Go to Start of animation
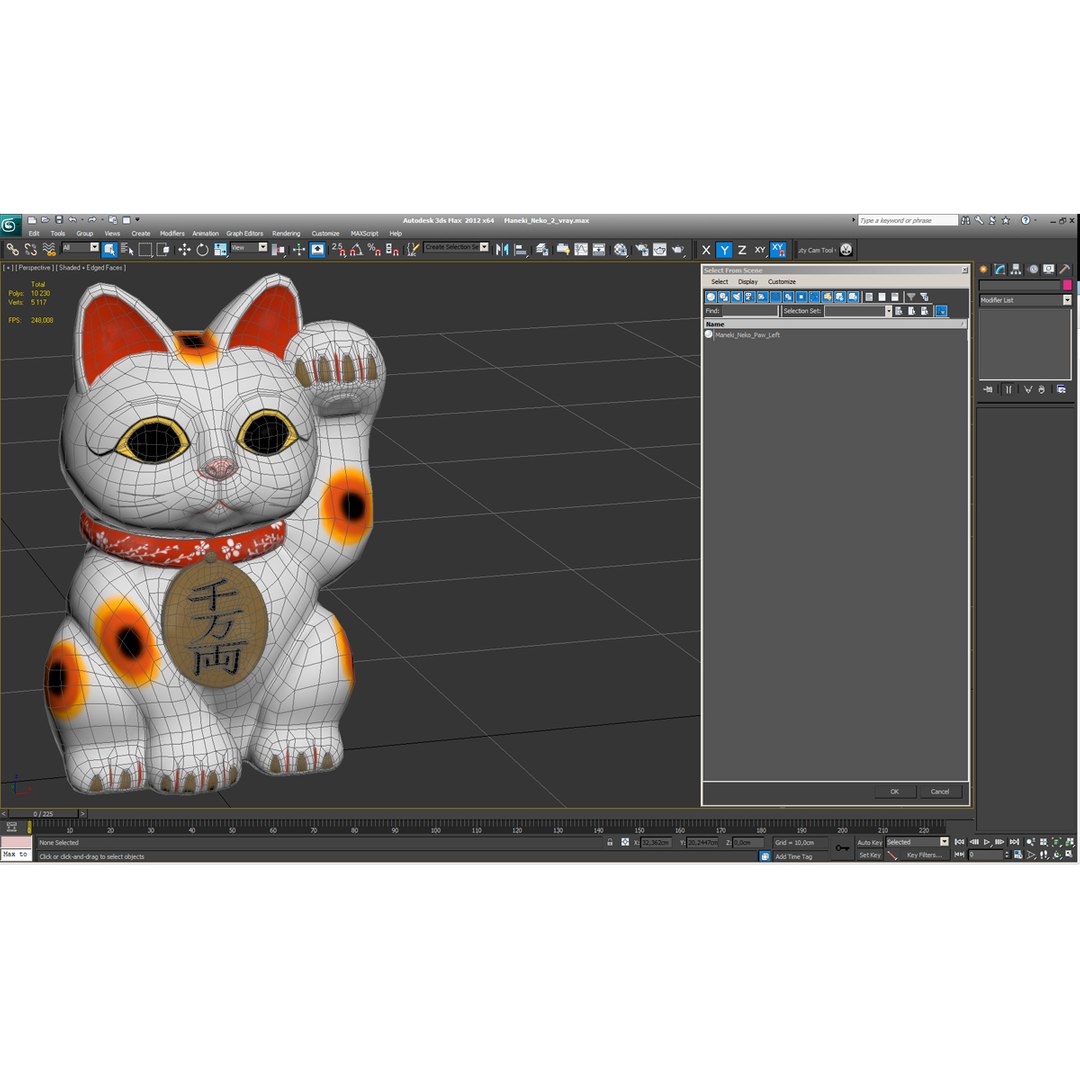The height and width of the screenshot is (1080, 1080). 959,842
